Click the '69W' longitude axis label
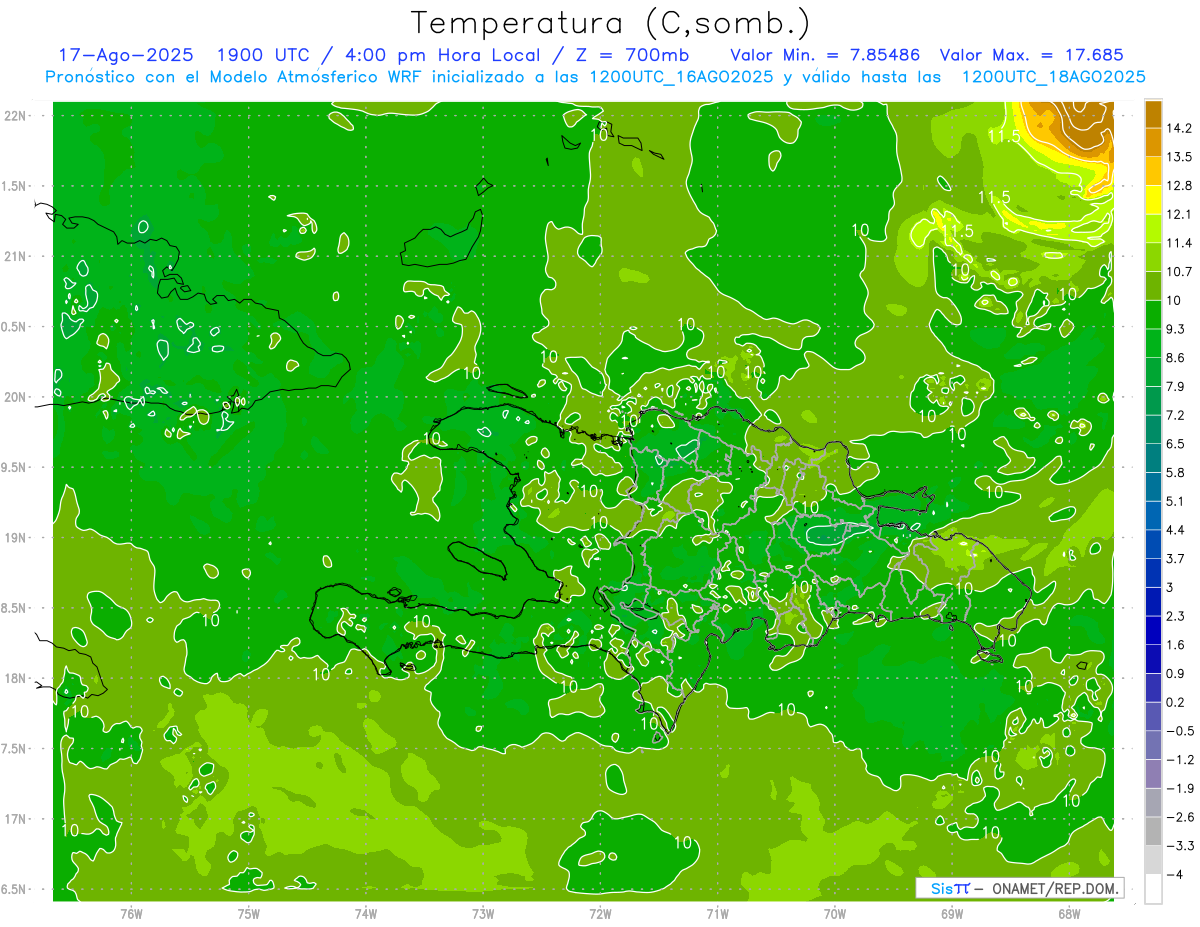The height and width of the screenshot is (927, 1200). (x=951, y=914)
